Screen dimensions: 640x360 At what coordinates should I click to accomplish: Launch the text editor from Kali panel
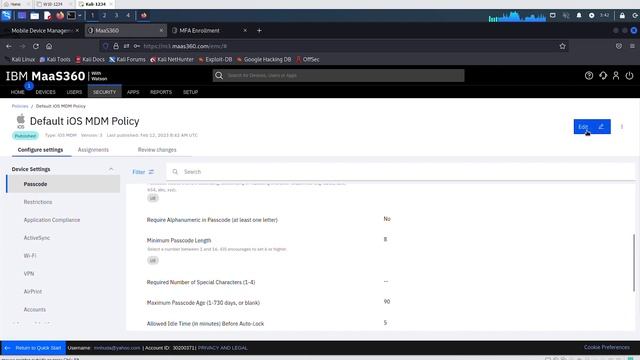47,16
